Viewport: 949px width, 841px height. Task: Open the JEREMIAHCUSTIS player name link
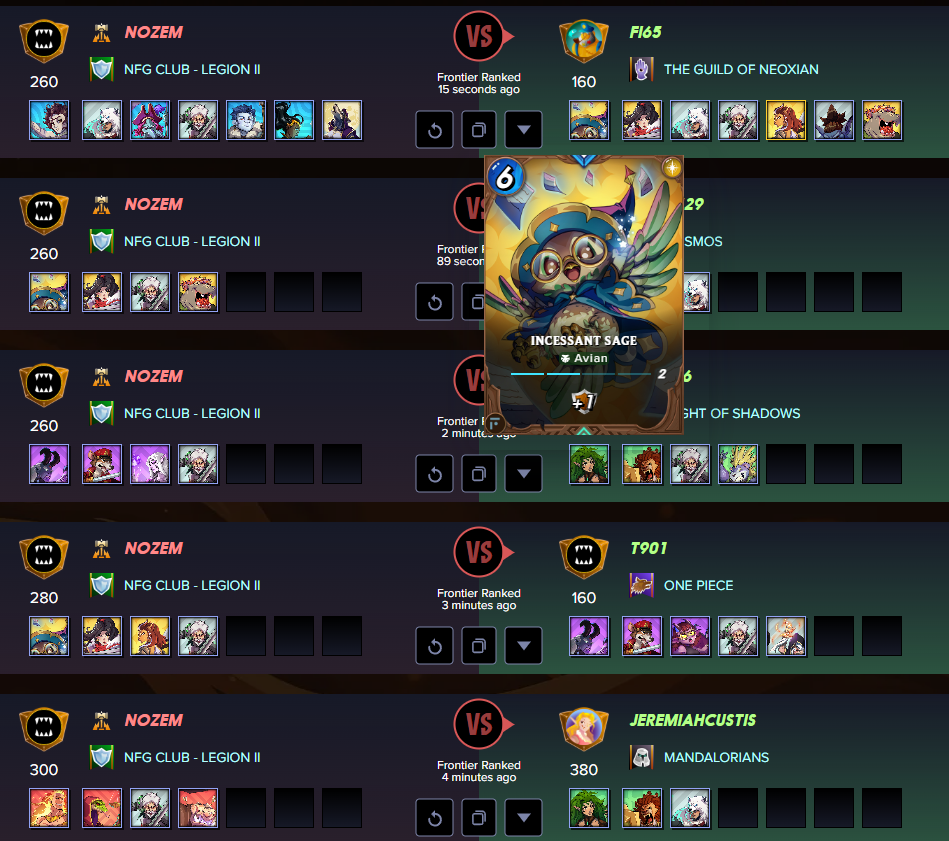pyautogui.click(x=692, y=720)
